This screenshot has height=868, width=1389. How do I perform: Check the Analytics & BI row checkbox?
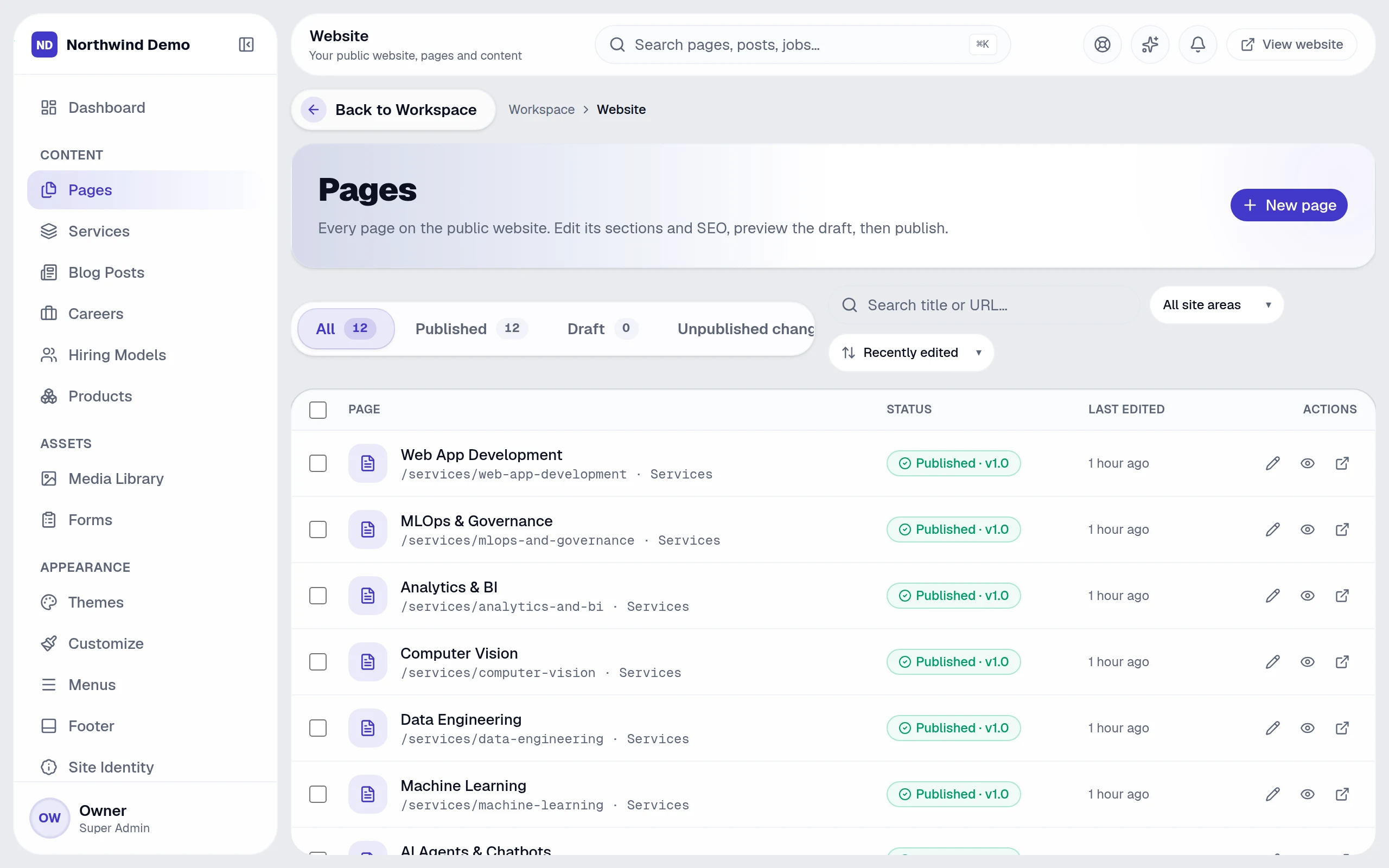click(318, 595)
